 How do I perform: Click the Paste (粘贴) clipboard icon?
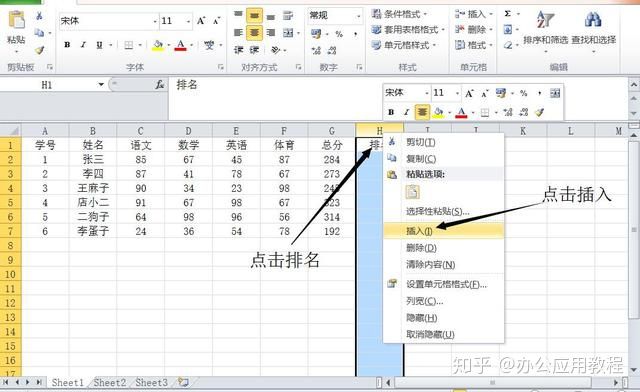(16, 20)
